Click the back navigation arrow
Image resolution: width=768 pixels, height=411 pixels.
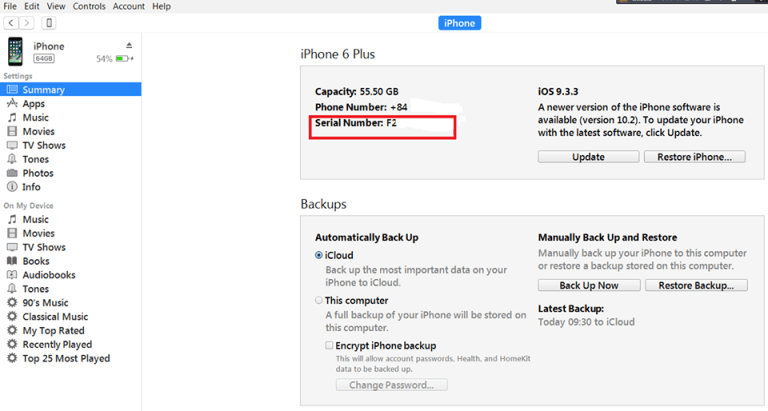click(x=12, y=23)
